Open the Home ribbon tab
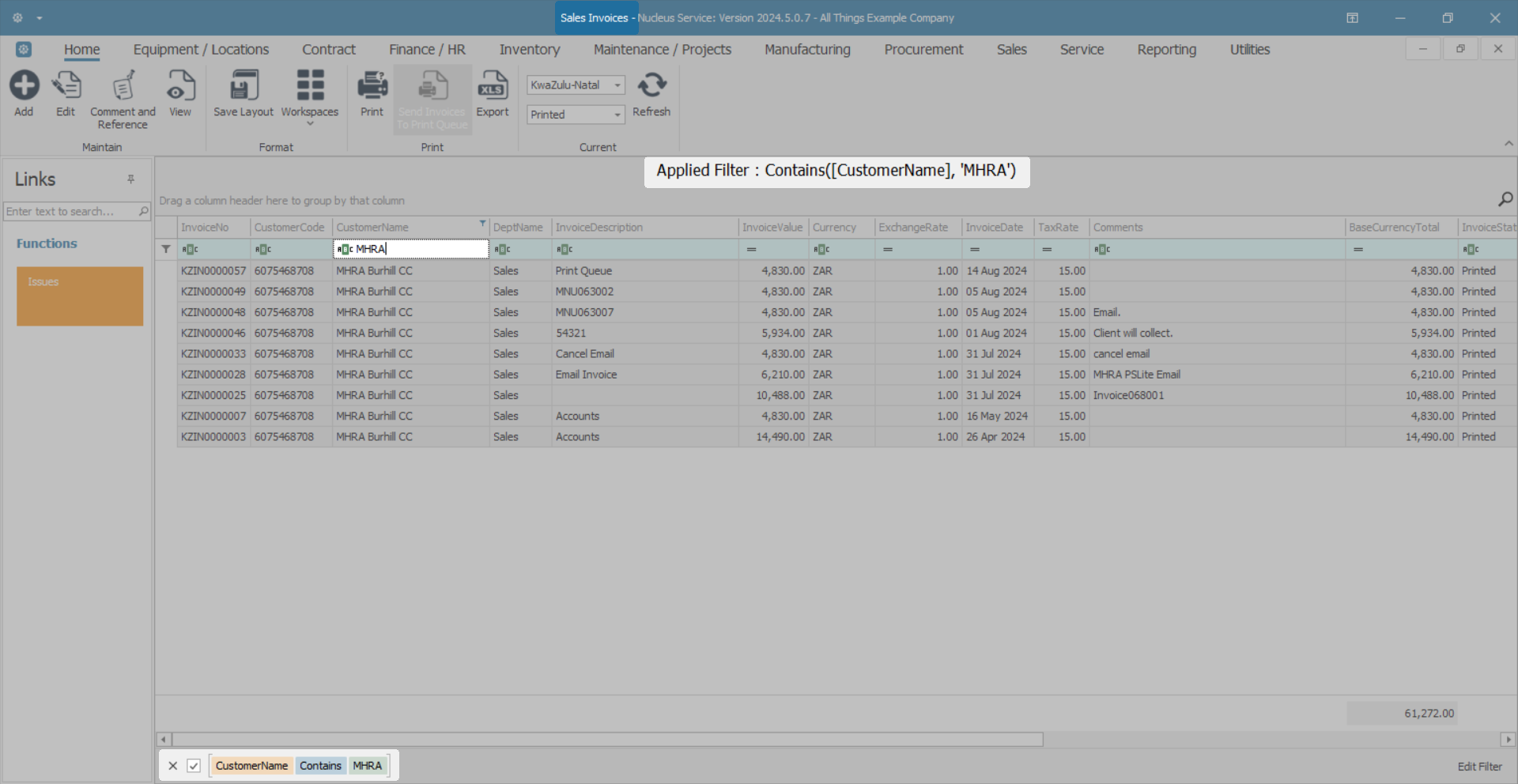 click(x=82, y=50)
